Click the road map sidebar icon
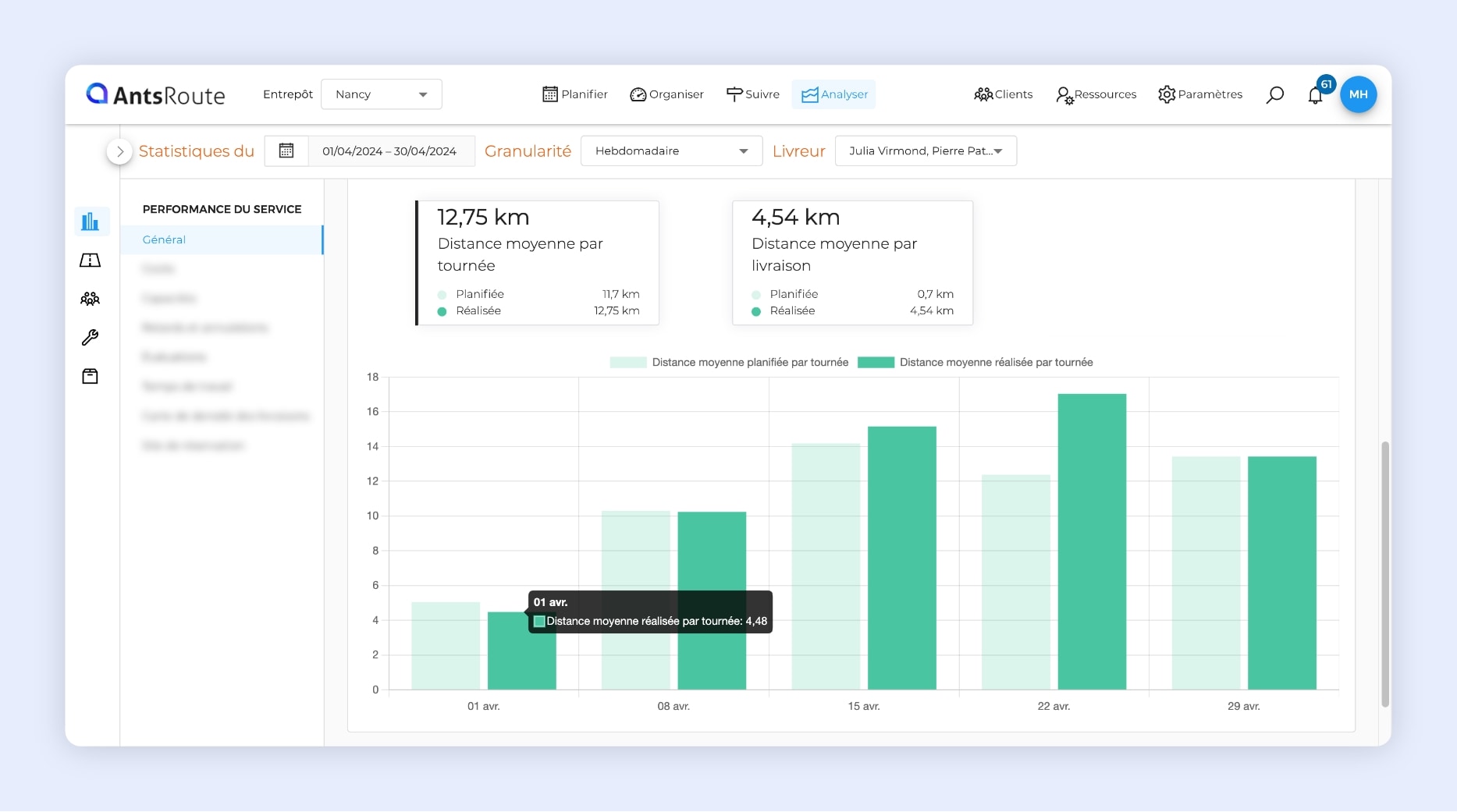The height and width of the screenshot is (812, 1457). 91,261
